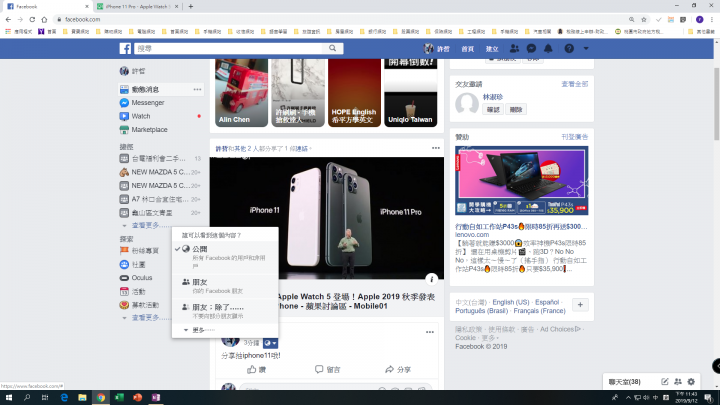The height and width of the screenshot is (405, 720).
Task: Click the page vertical scrollbar
Action: point(716,104)
